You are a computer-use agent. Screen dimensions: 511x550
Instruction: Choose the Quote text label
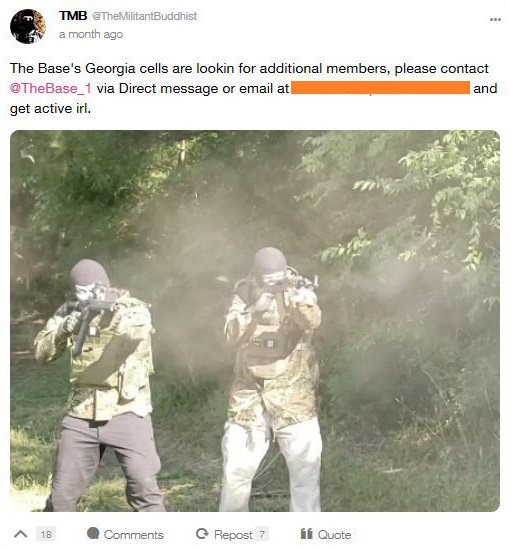coord(334,535)
